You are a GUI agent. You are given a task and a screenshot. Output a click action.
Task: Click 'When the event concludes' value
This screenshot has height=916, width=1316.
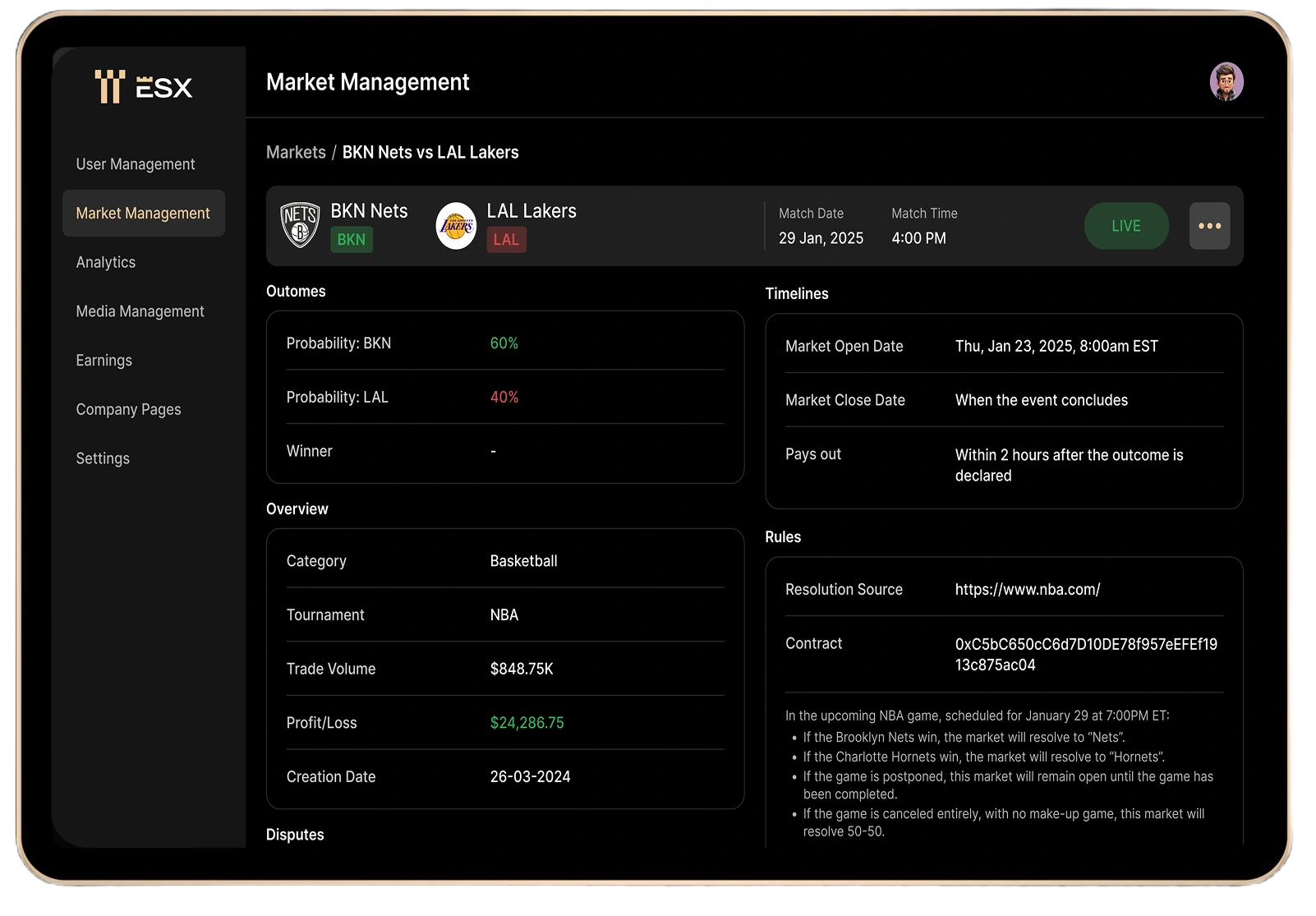pos(1042,401)
